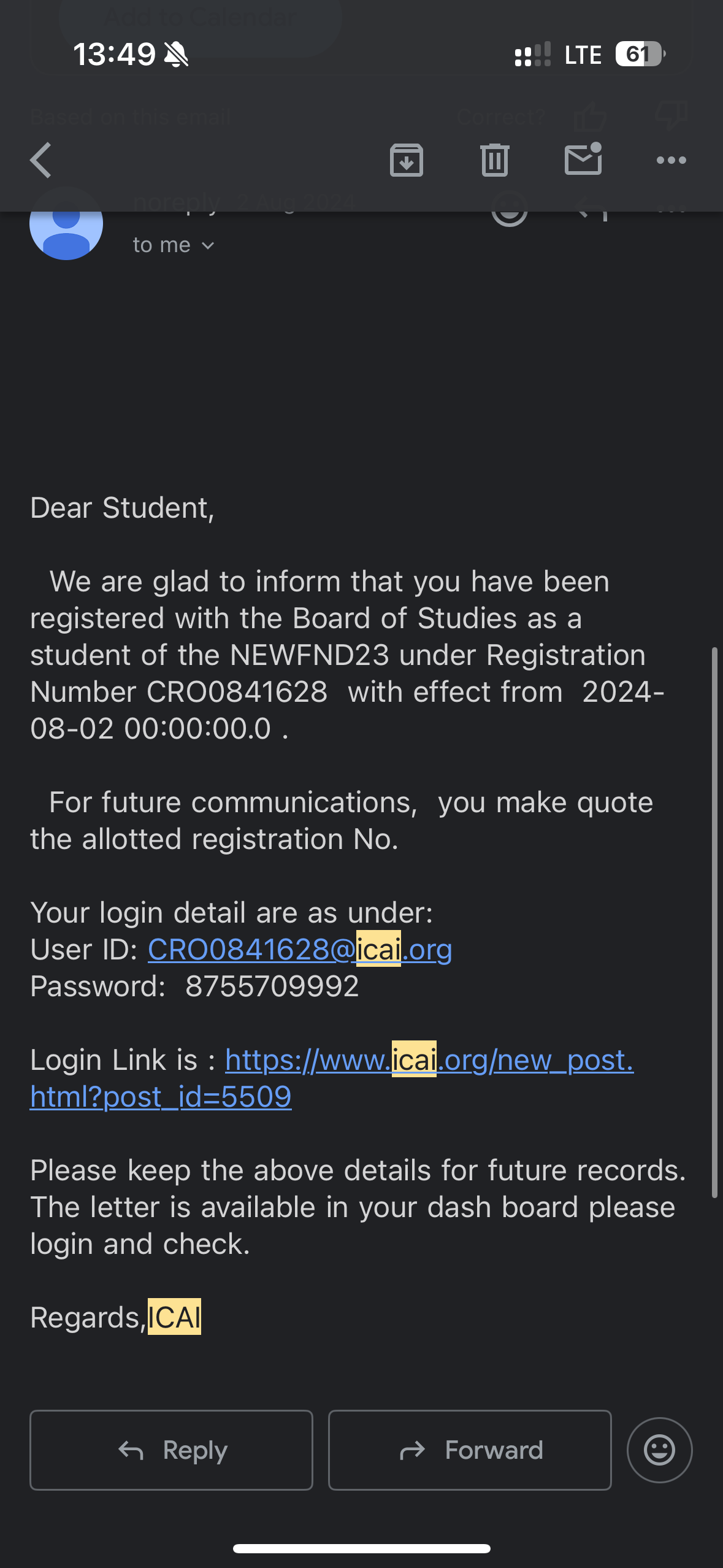Archive this email
Image resolution: width=723 pixels, height=1568 pixels.
pyautogui.click(x=407, y=161)
